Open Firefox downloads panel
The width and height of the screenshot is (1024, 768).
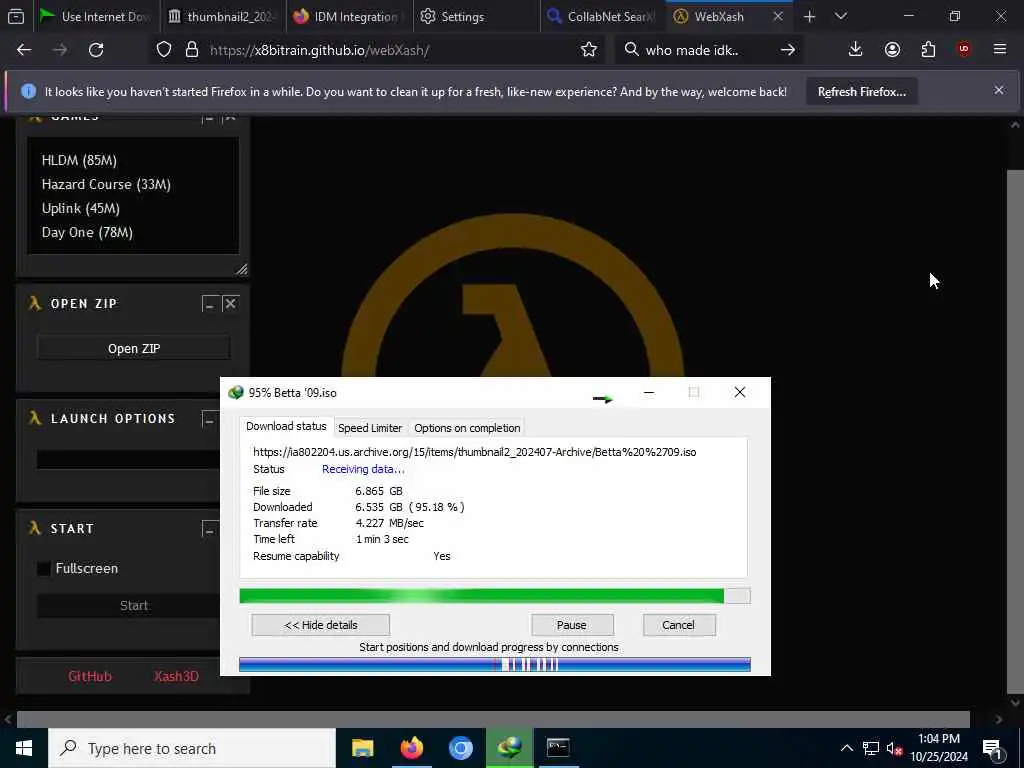point(855,50)
